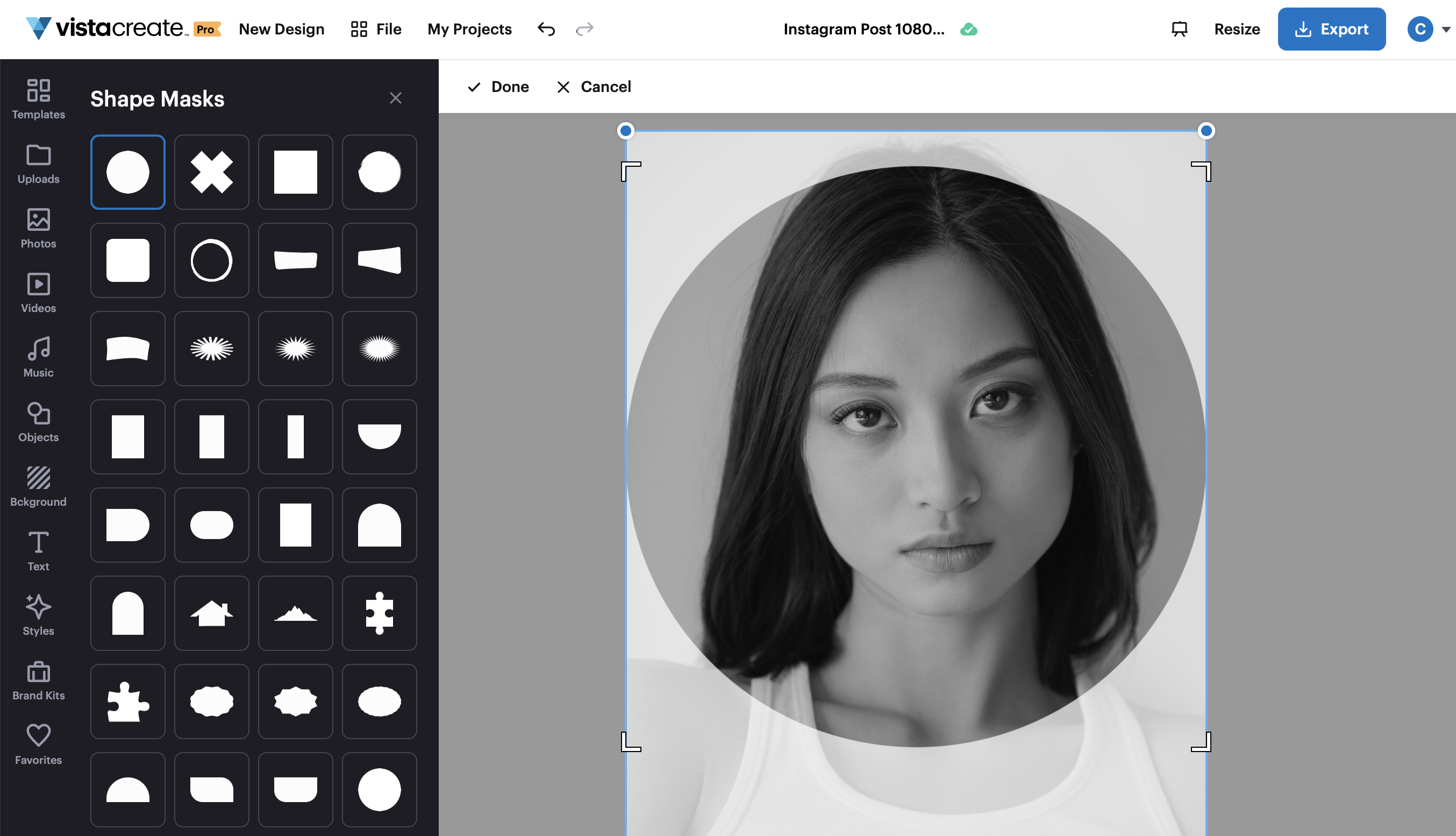Image resolution: width=1456 pixels, height=836 pixels.
Task: Close the Shape Masks panel
Action: 396,97
